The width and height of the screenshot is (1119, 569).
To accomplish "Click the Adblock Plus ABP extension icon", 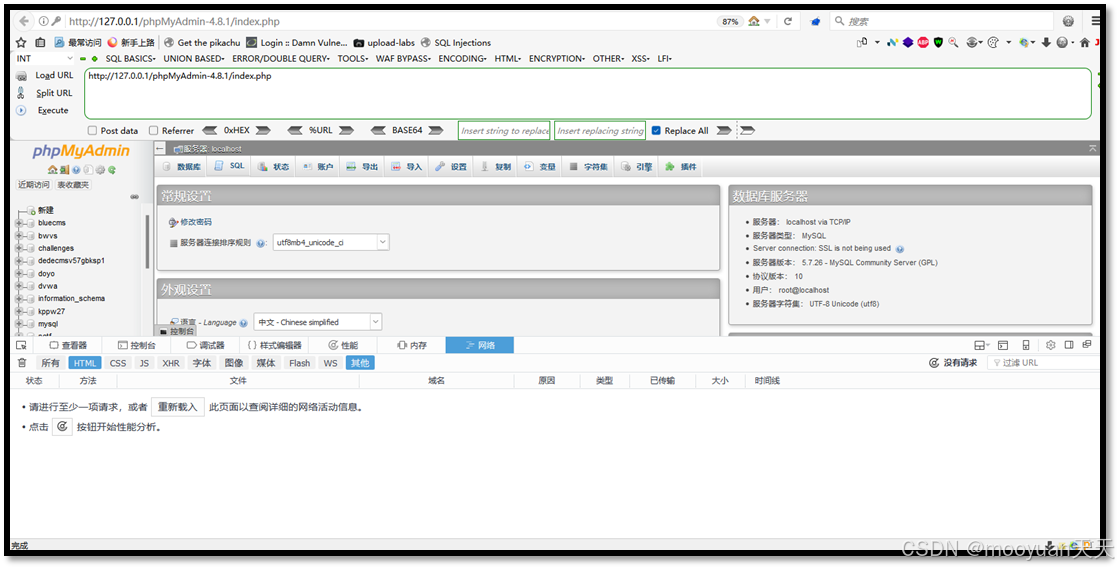I will pyautogui.click(x=923, y=42).
